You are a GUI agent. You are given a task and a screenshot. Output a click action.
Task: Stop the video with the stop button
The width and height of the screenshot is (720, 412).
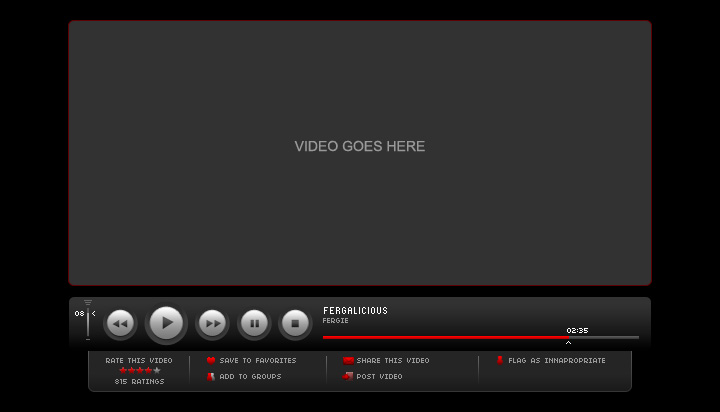(x=295, y=324)
